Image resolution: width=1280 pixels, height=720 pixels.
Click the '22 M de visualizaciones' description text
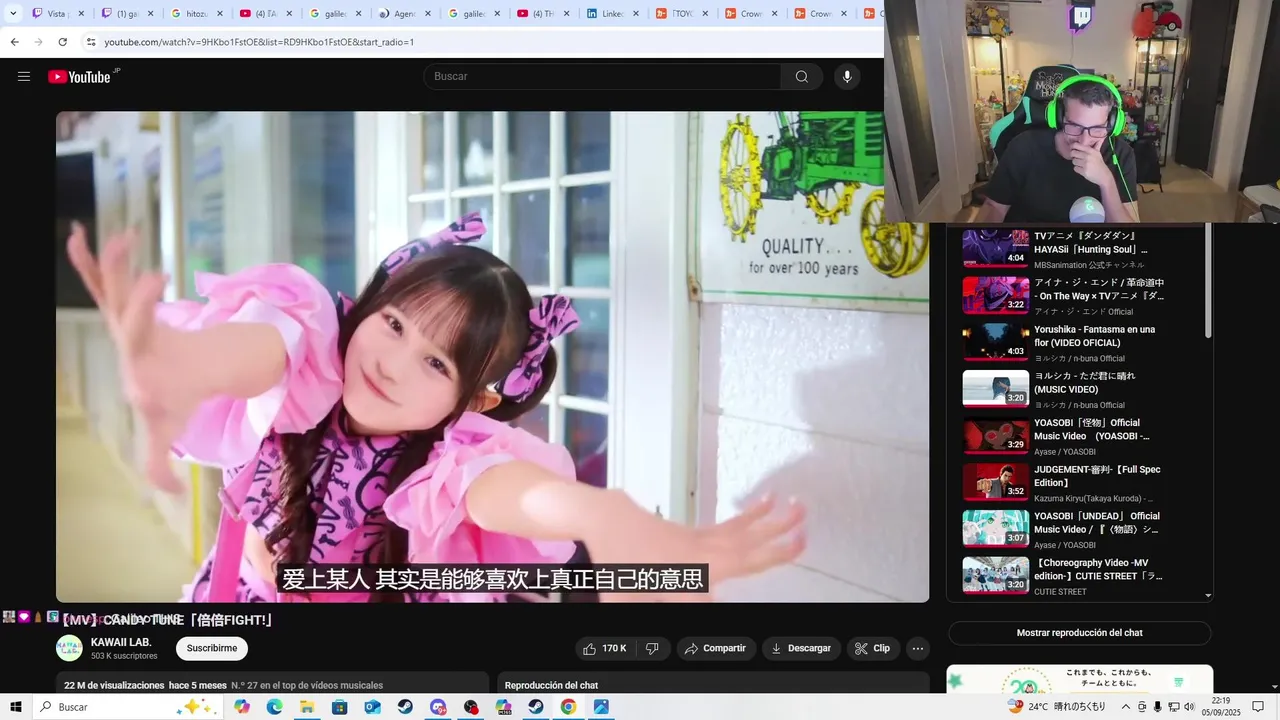[114, 685]
